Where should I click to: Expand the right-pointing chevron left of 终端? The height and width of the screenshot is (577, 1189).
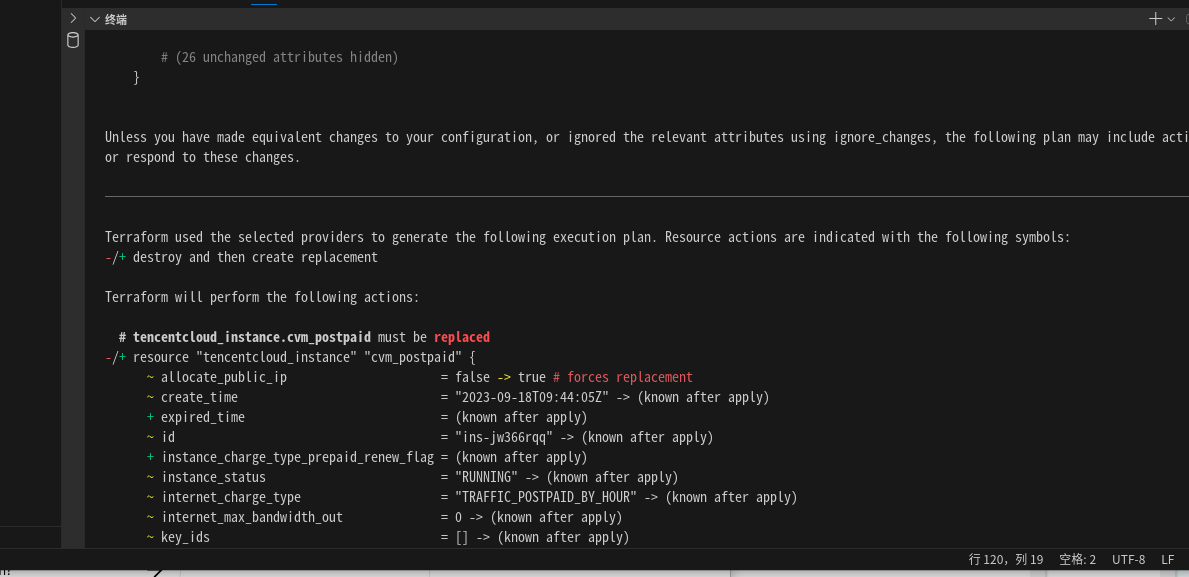coord(73,18)
